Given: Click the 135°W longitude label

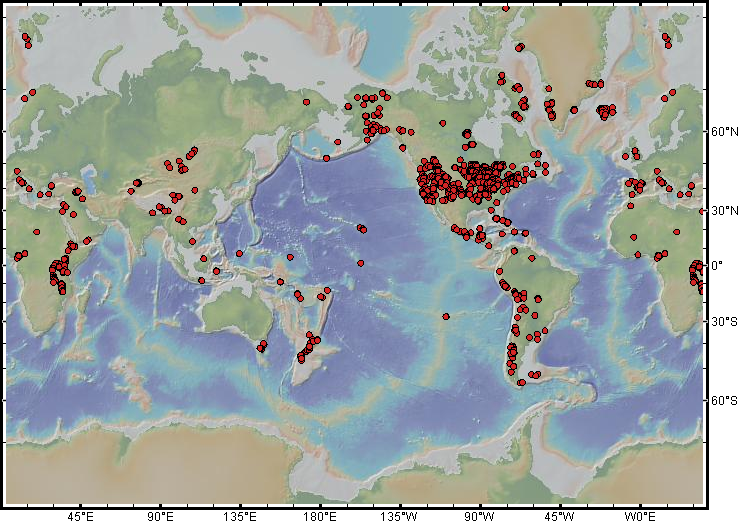Looking at the screenshot, I should click(400, 517).
